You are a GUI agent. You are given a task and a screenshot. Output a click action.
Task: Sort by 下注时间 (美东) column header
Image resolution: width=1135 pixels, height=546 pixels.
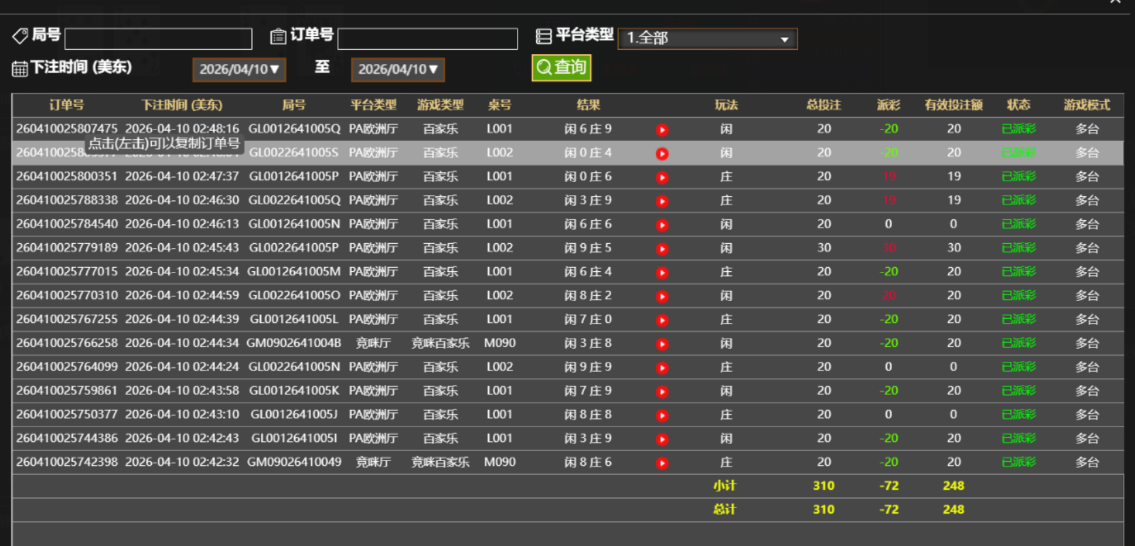182,104
